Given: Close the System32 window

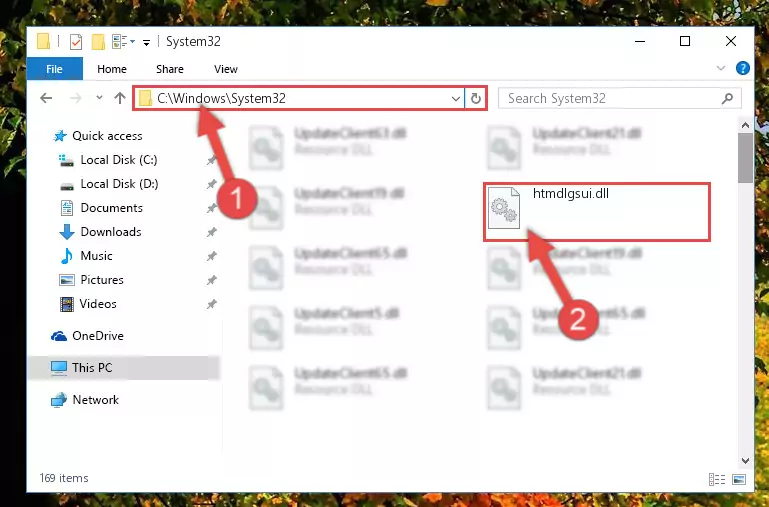Looking at the screenshot, I should tap(731, 42).
